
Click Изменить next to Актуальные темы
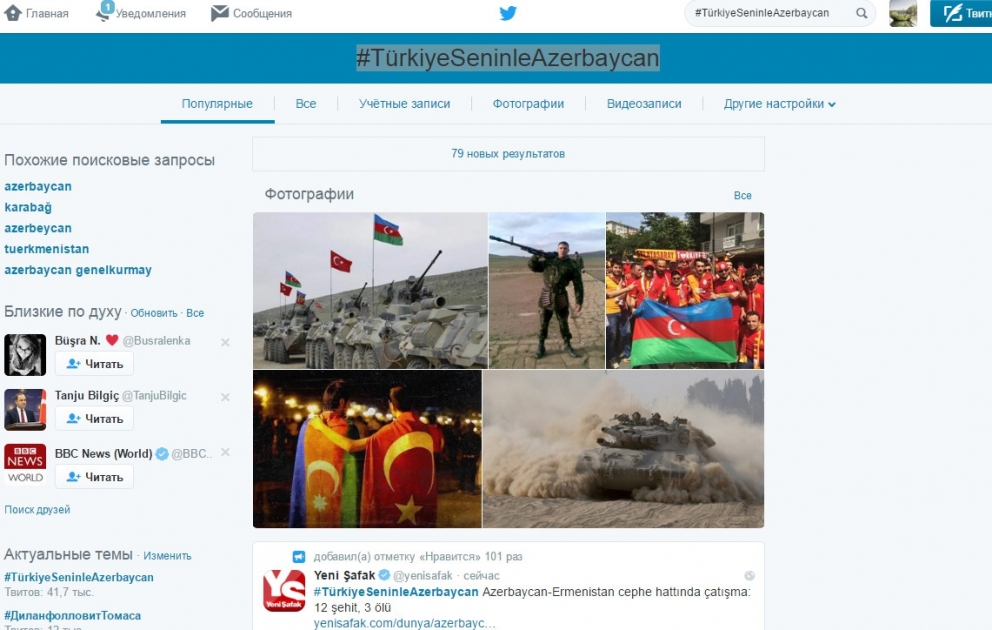coord(167,556)
